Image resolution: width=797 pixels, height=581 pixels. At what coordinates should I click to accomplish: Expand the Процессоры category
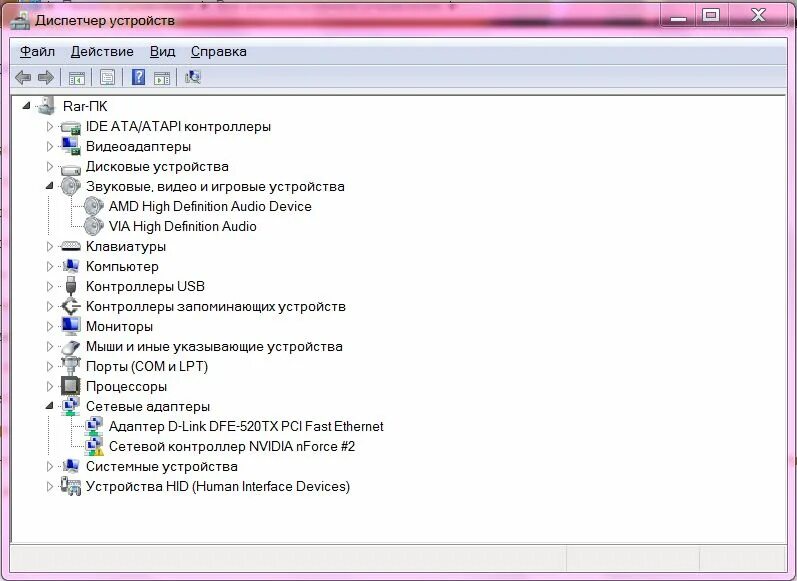click(49, 386)
